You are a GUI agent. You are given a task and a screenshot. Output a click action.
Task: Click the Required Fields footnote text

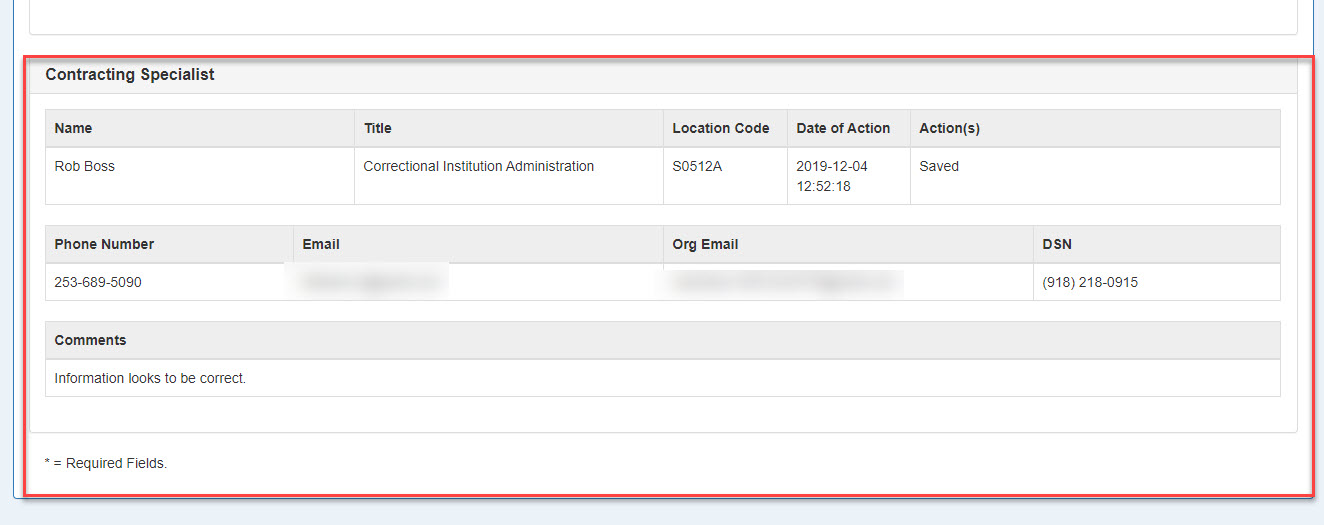tap(106, 463)
